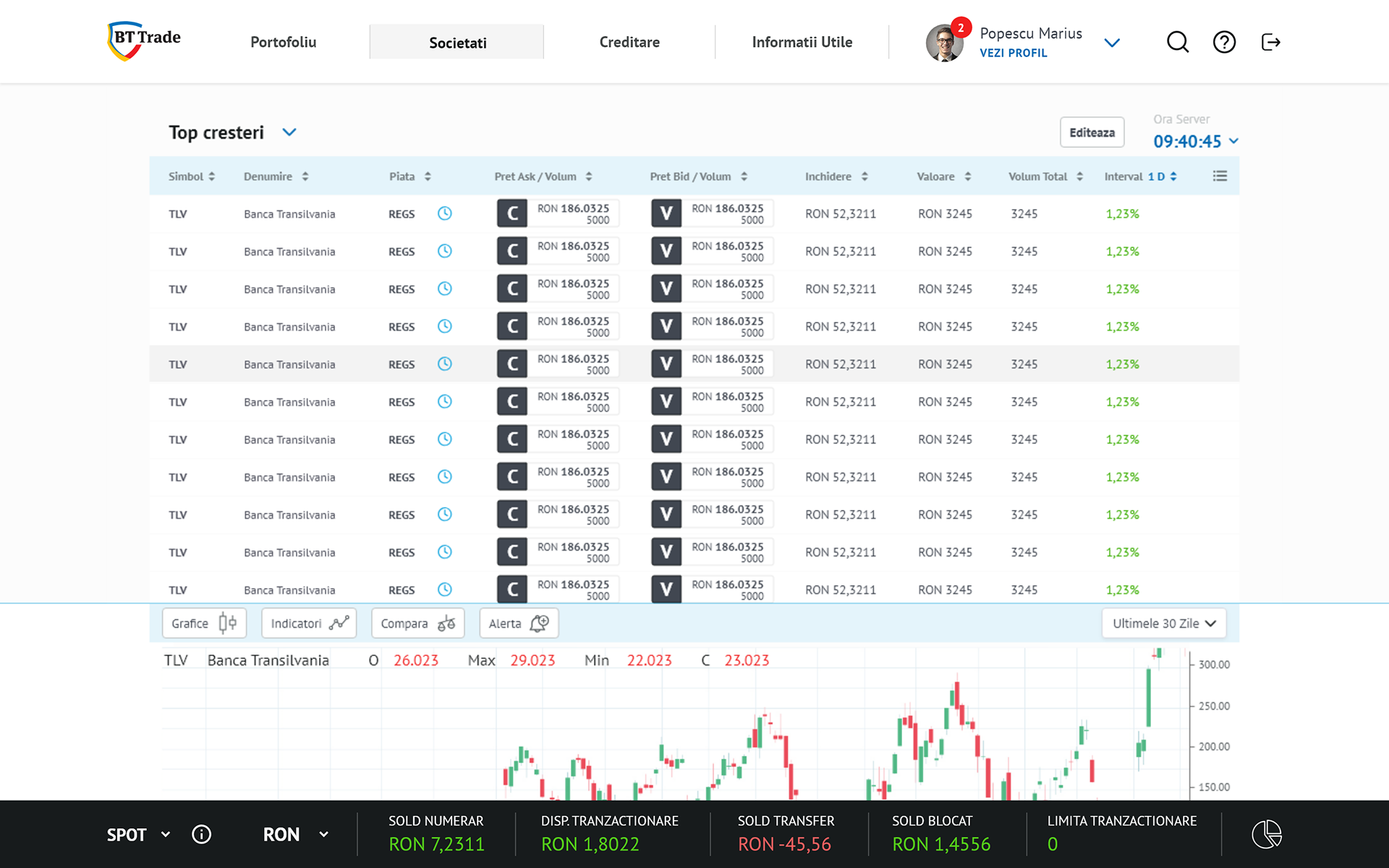Click the SPOT info circle icon
This screenshot has height=868, width=1389.
[x=201, y=835]
